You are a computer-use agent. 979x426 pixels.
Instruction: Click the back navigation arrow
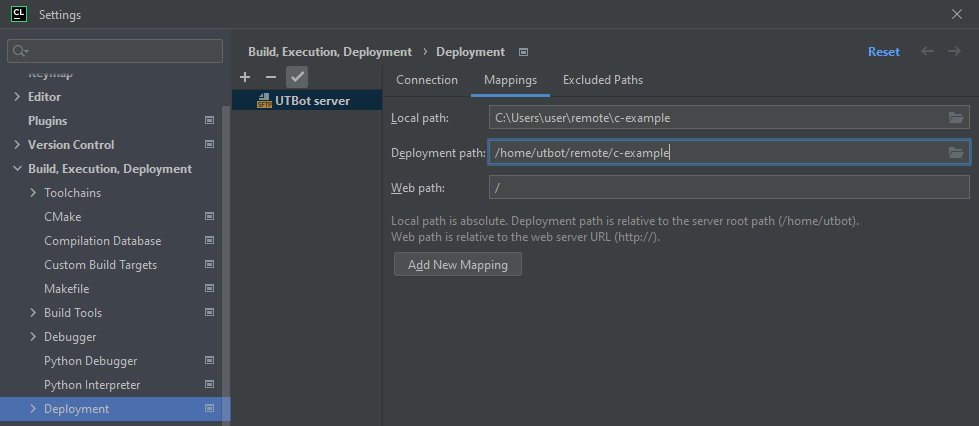tap(927, 52)
